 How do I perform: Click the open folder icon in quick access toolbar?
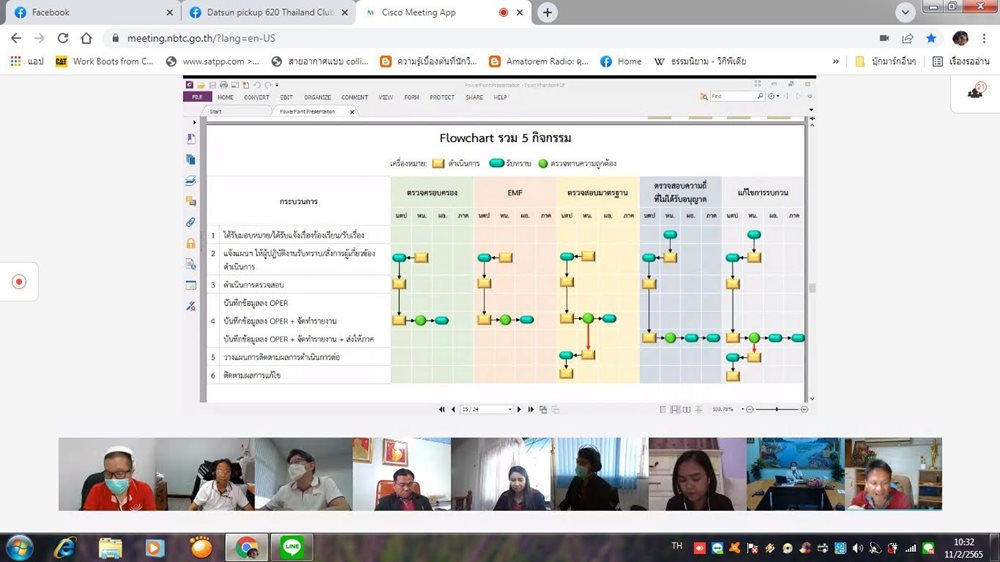[x=201, y=85]
